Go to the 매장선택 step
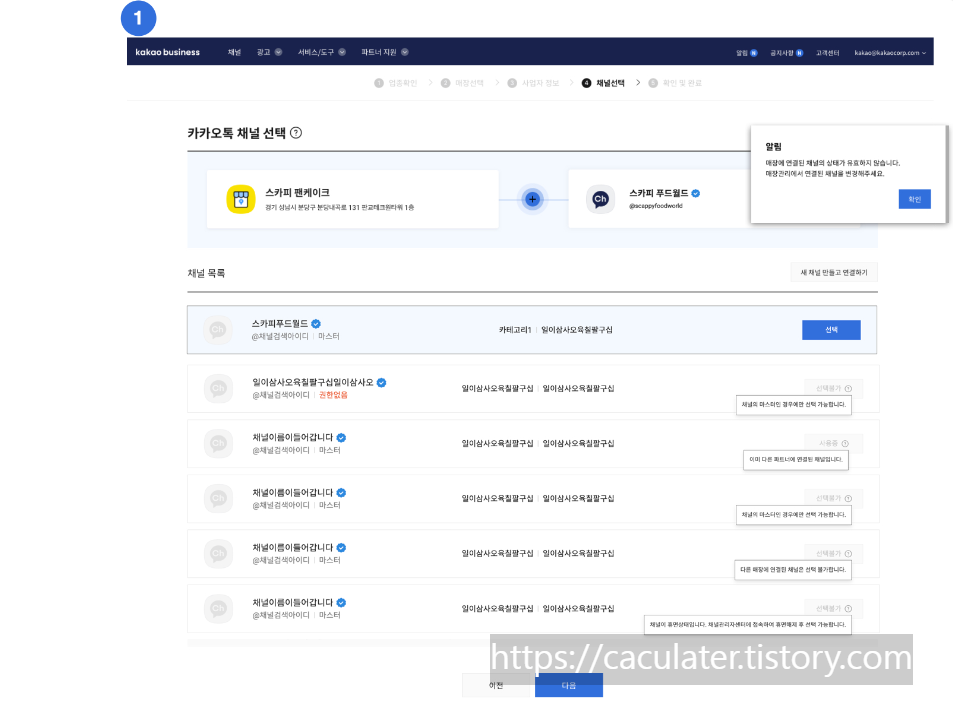Screen dimensions: 953x725 coord(469,83)
